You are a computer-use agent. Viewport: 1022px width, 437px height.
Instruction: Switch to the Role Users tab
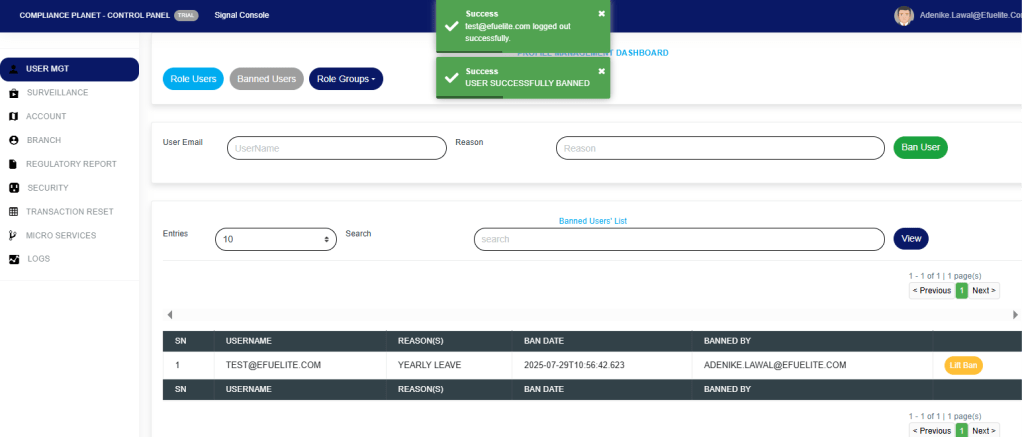[x=193, y=79]
